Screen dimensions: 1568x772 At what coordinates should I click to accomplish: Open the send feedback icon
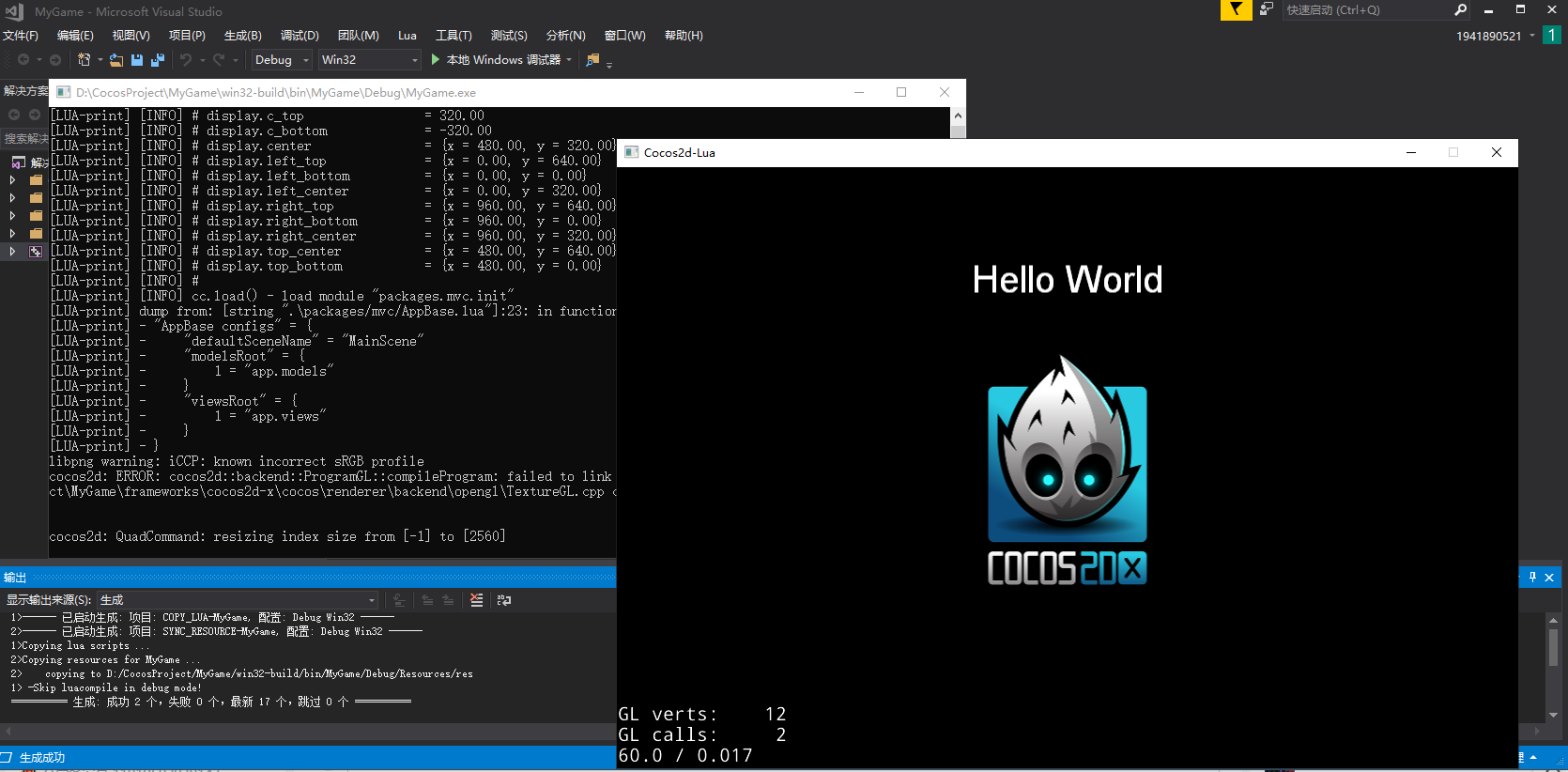pyautogui.click(x=1267, y=9)
